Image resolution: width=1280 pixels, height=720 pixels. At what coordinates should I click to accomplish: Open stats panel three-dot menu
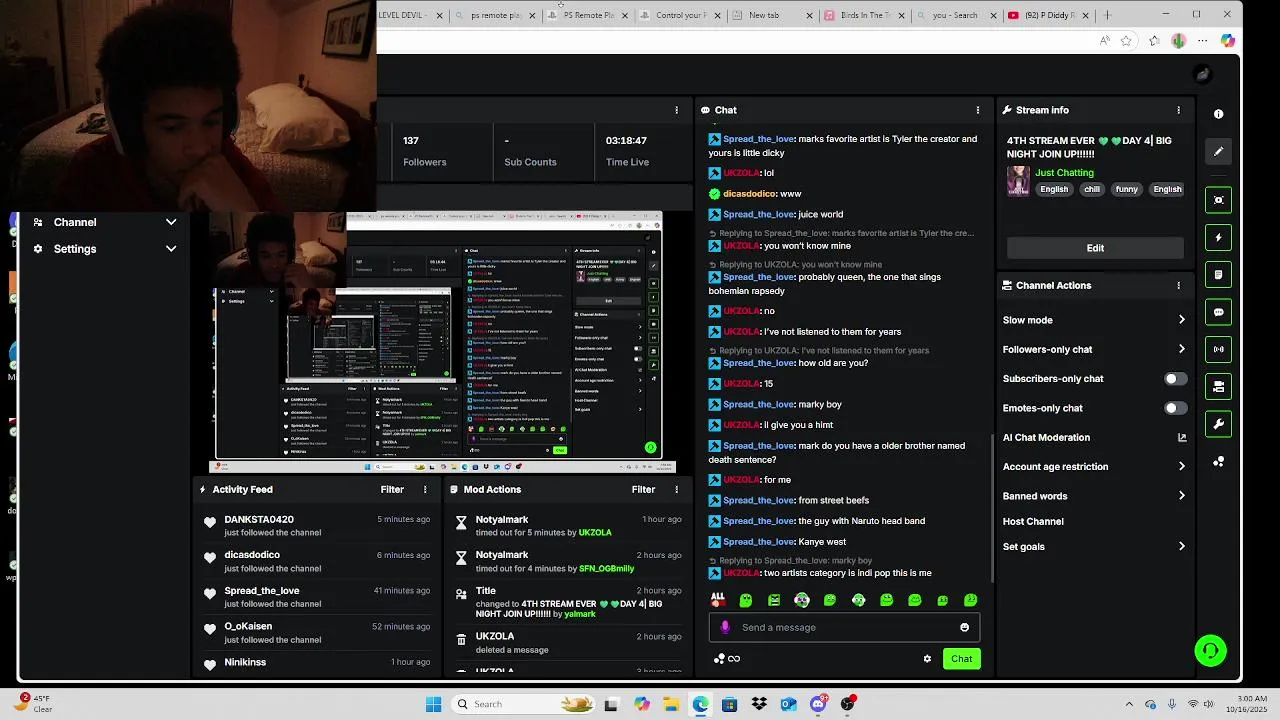click(x=677, y=110)
